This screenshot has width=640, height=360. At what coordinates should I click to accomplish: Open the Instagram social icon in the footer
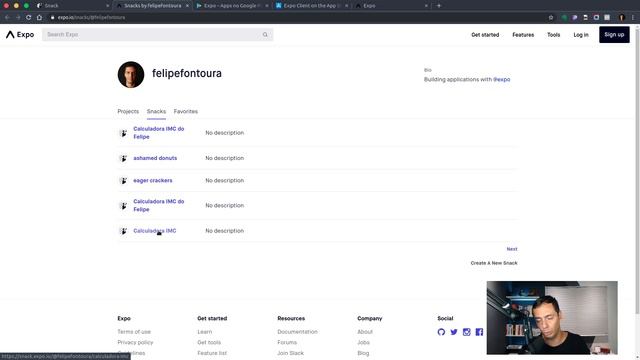[x=467, y=332]
